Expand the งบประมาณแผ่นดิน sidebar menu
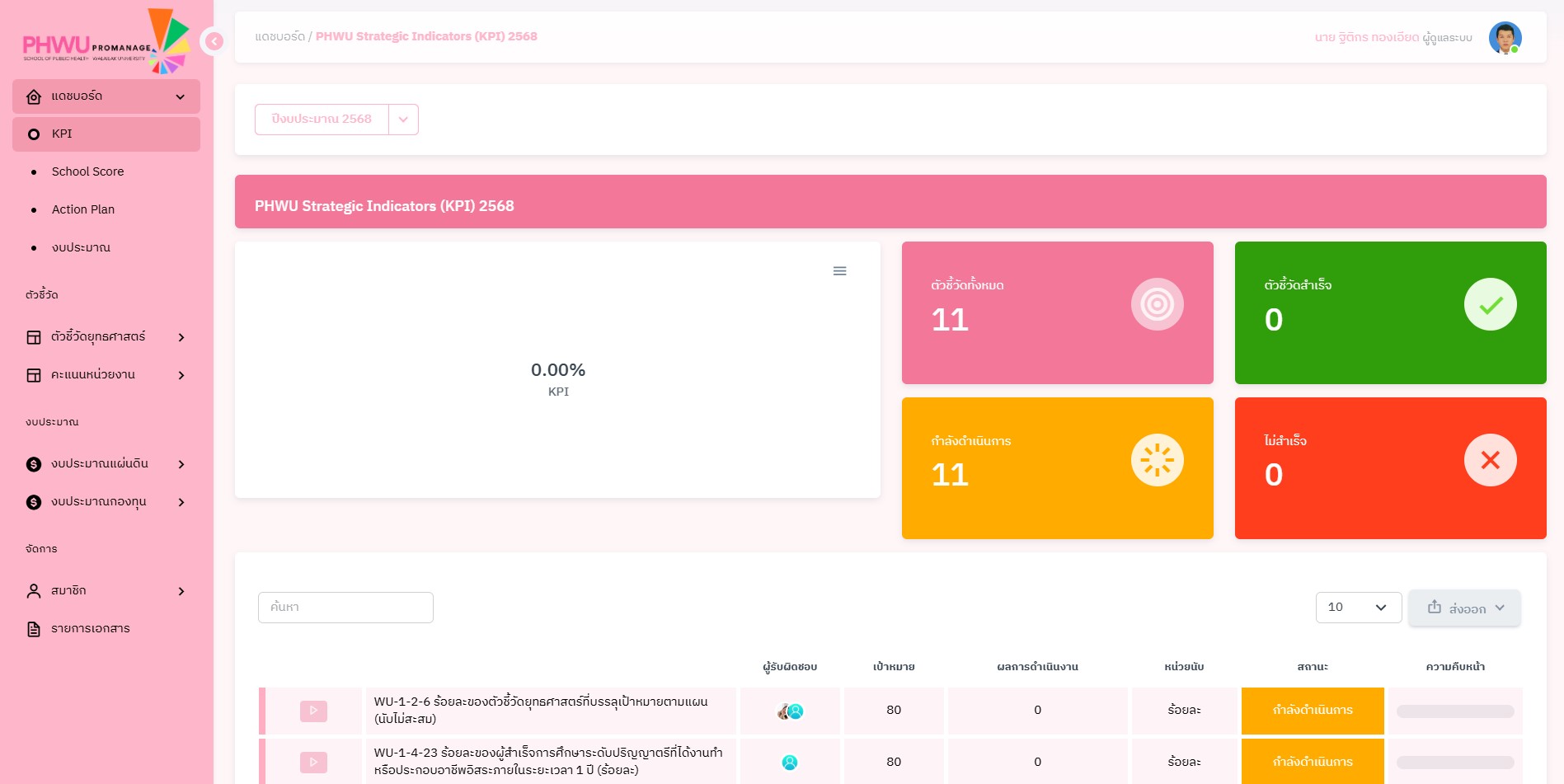Image resolution: width=1564 pixels, height=784 pixels. coord(106,464)
